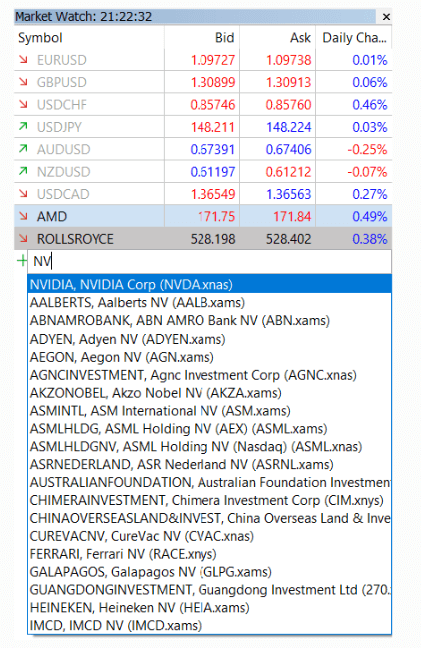The width and height of the screenshot is (421, 648).
Task: Click the USDCHF down arrow icon
Action: coord(23,105)
